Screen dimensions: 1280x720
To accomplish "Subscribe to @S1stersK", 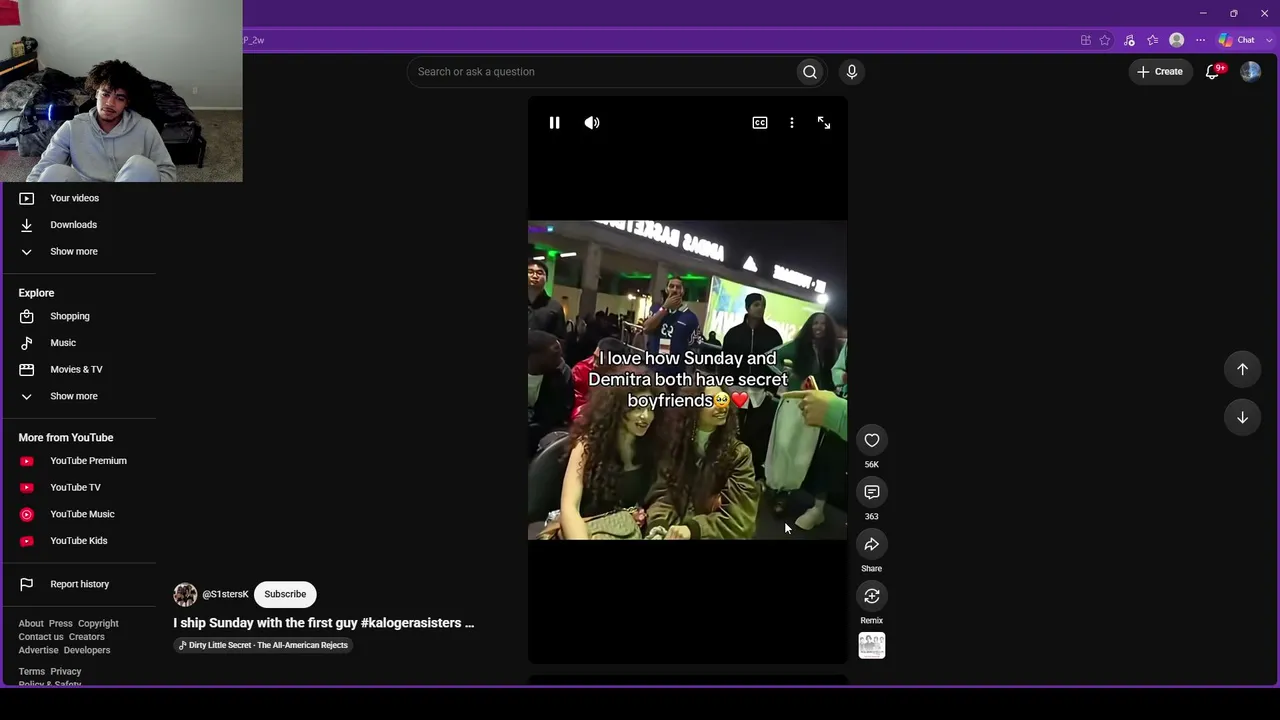I will [285, 594].
